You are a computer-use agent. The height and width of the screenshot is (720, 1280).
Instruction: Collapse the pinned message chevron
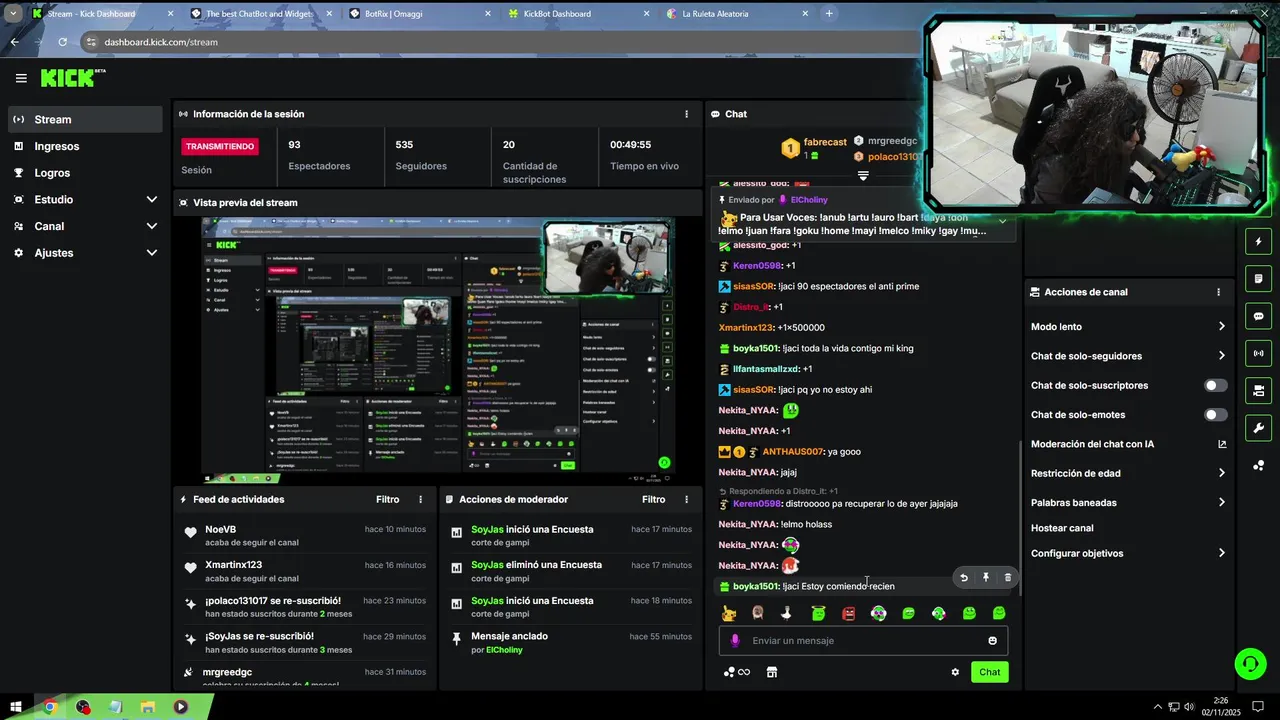pos(1002,220)
